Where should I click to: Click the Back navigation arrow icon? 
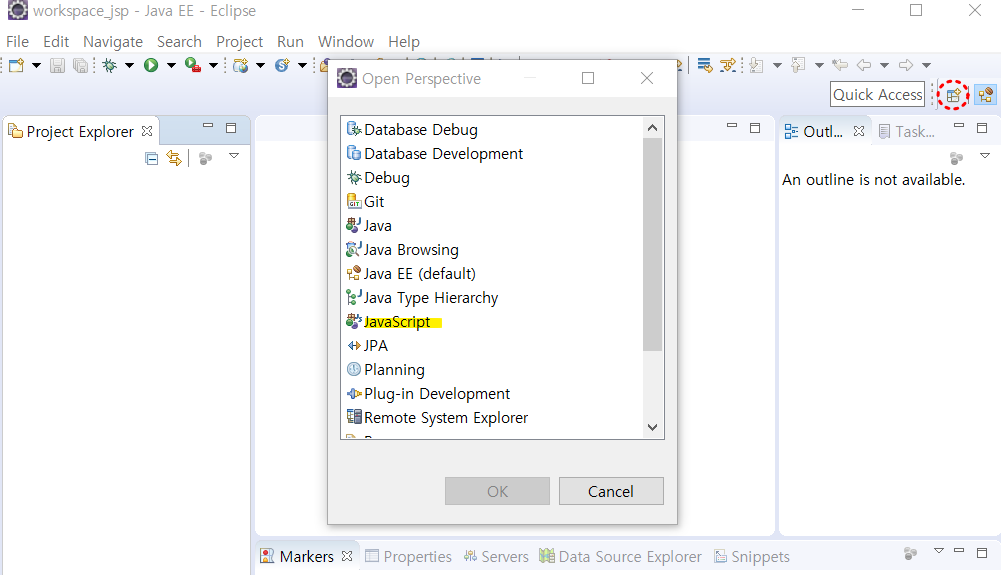[864, 65]
